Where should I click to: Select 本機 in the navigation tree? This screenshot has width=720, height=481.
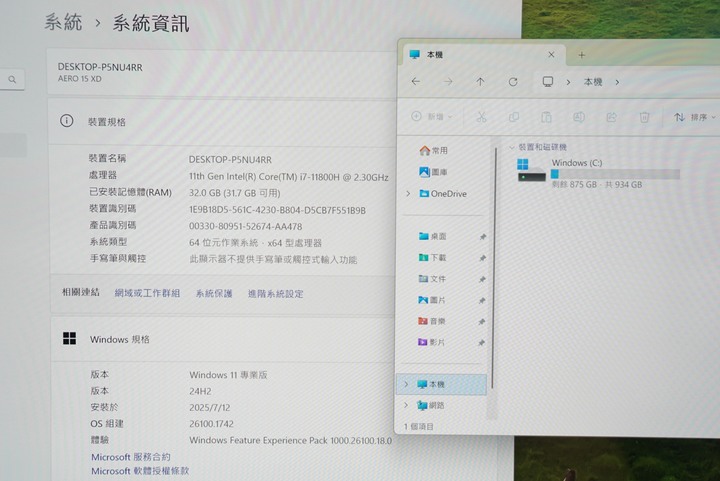pos(441,384)
